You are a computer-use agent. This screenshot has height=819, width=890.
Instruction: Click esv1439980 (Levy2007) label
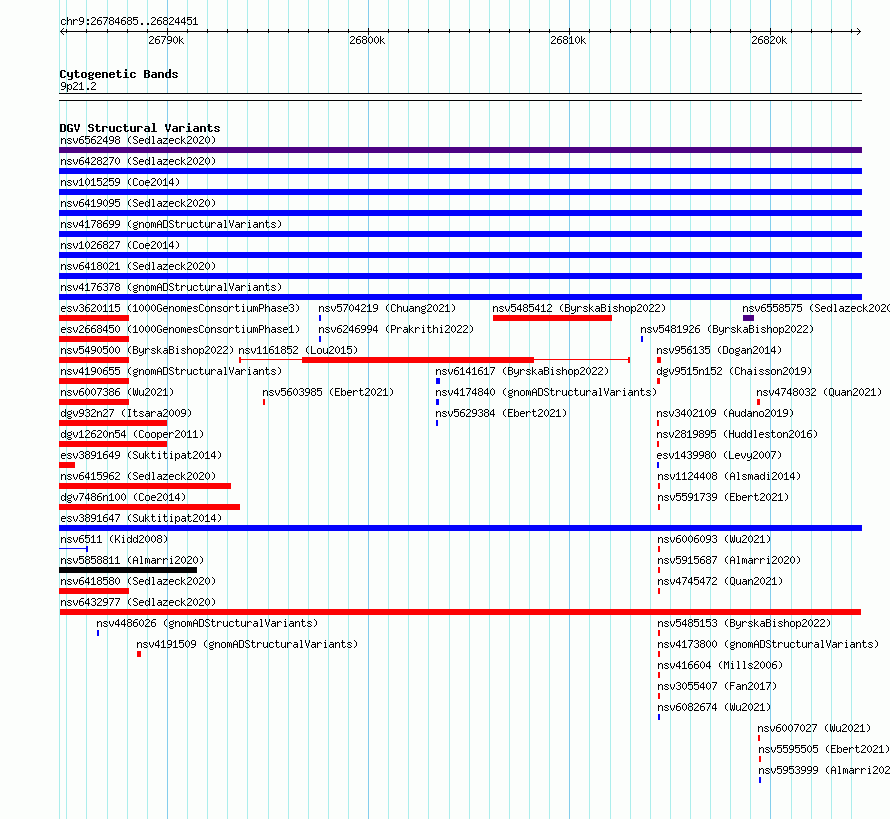(719, 455)
